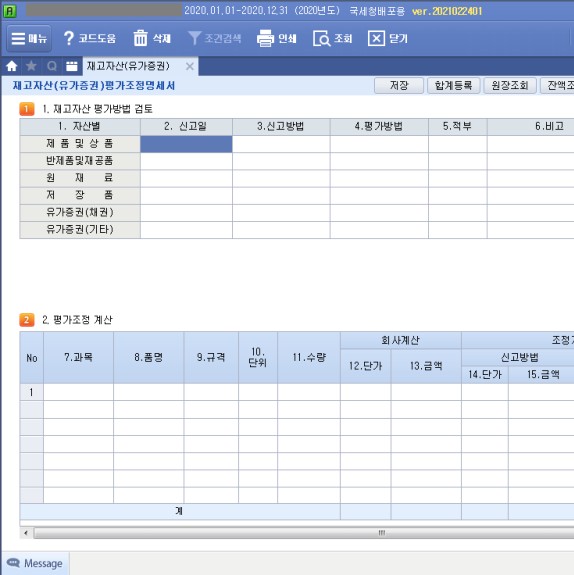
Task: Click the 삭제 trash can icon
Action: coord(140,38)
